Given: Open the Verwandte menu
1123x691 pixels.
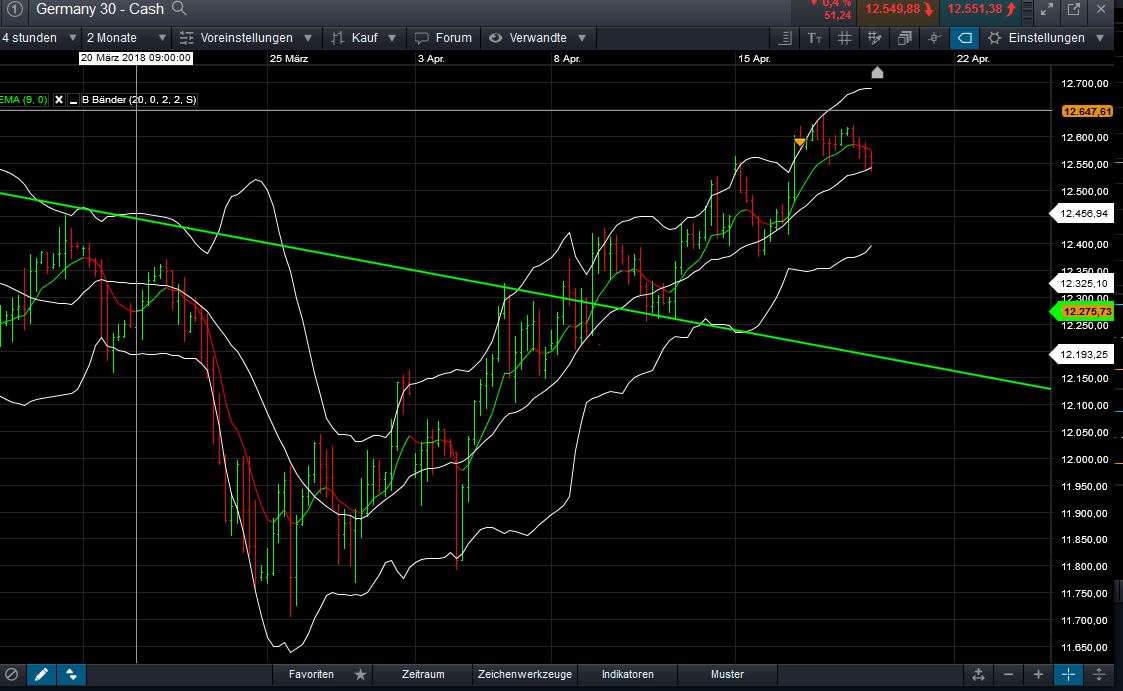Looking at the screenshot, I should pos(537,38).
